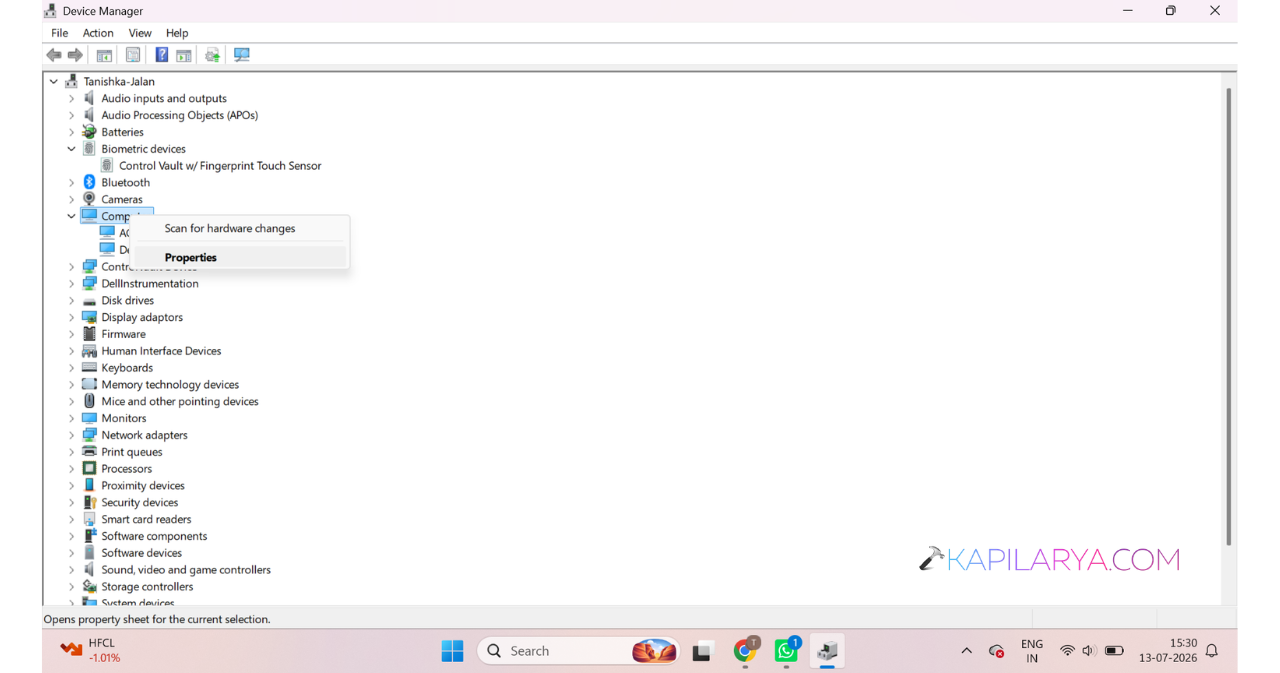The image size is (1280, 673).
Task: Expand Audio Processing Objects (APOs)
Action: click(71, 115)
